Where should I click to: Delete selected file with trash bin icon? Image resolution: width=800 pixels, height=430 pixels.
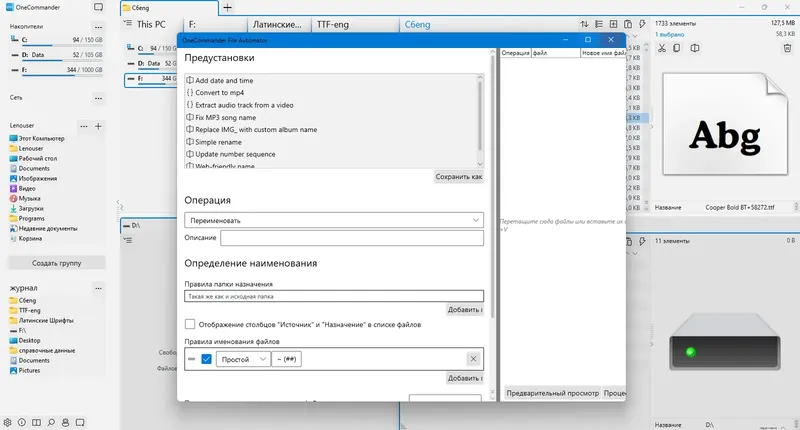click(787, 48)
